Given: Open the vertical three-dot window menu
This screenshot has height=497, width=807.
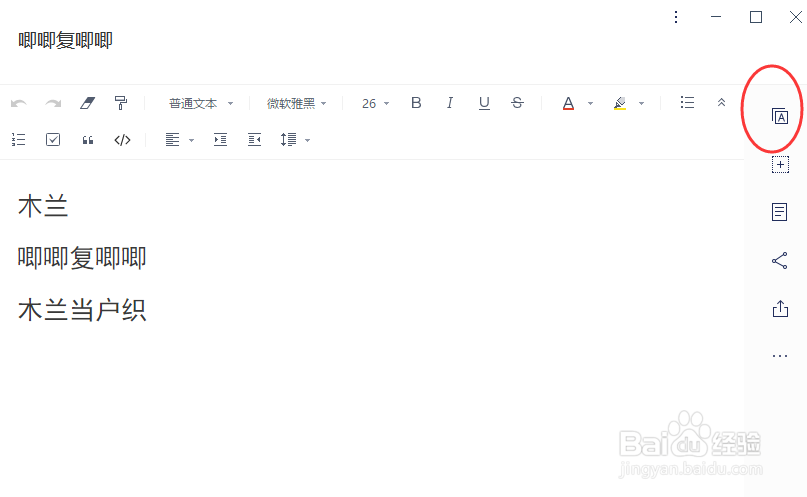Looking at the screenshot, I should click(x=676, y=17).
